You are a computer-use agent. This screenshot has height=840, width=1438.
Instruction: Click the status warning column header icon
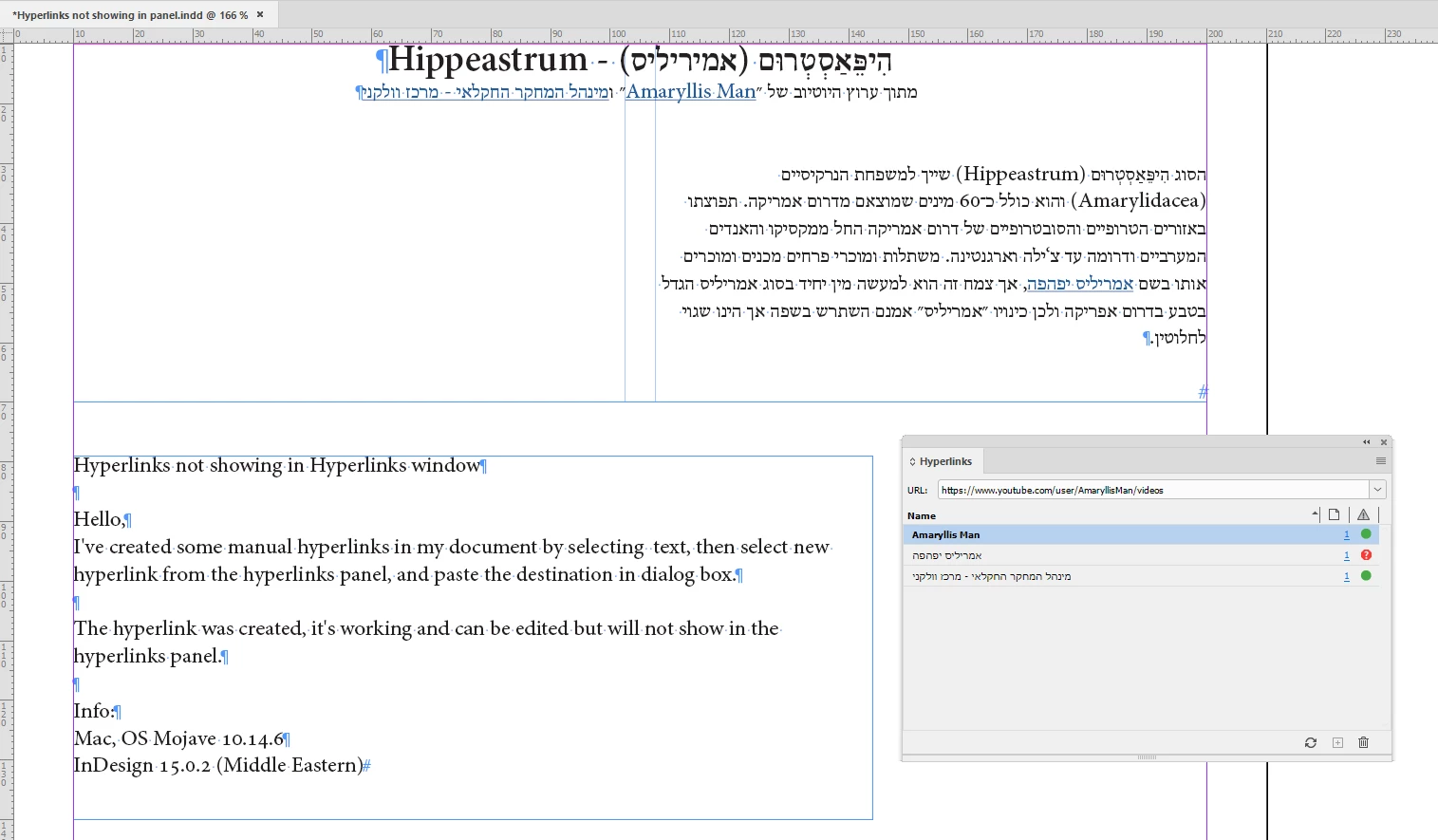pyautogui.click(x=1363, y=514)
